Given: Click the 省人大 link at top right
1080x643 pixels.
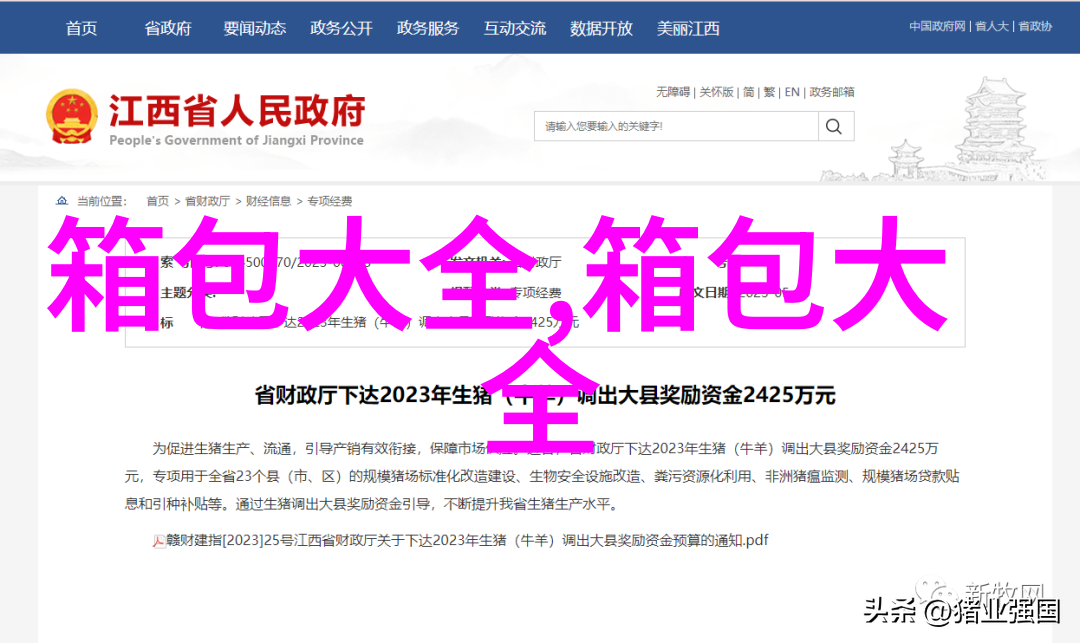Looking at the screenshot, I should (992, 26).
